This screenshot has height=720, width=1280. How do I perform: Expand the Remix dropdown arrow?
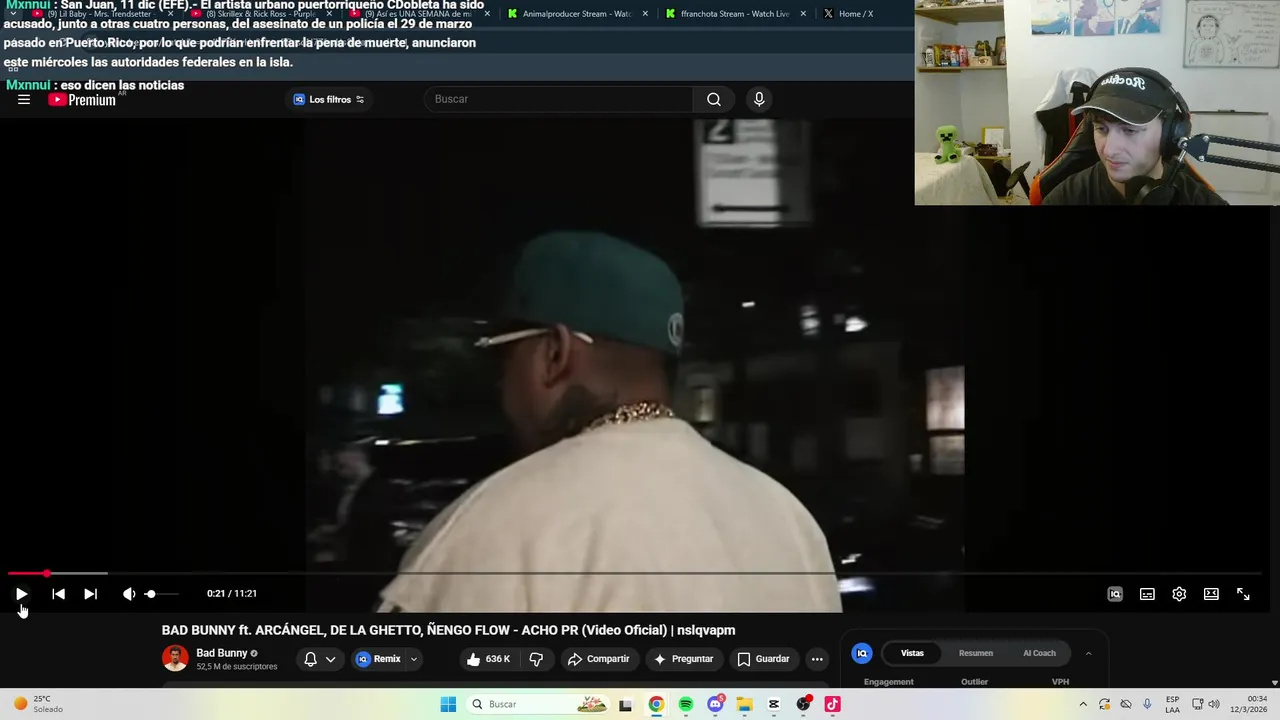(x=414, y=659)
